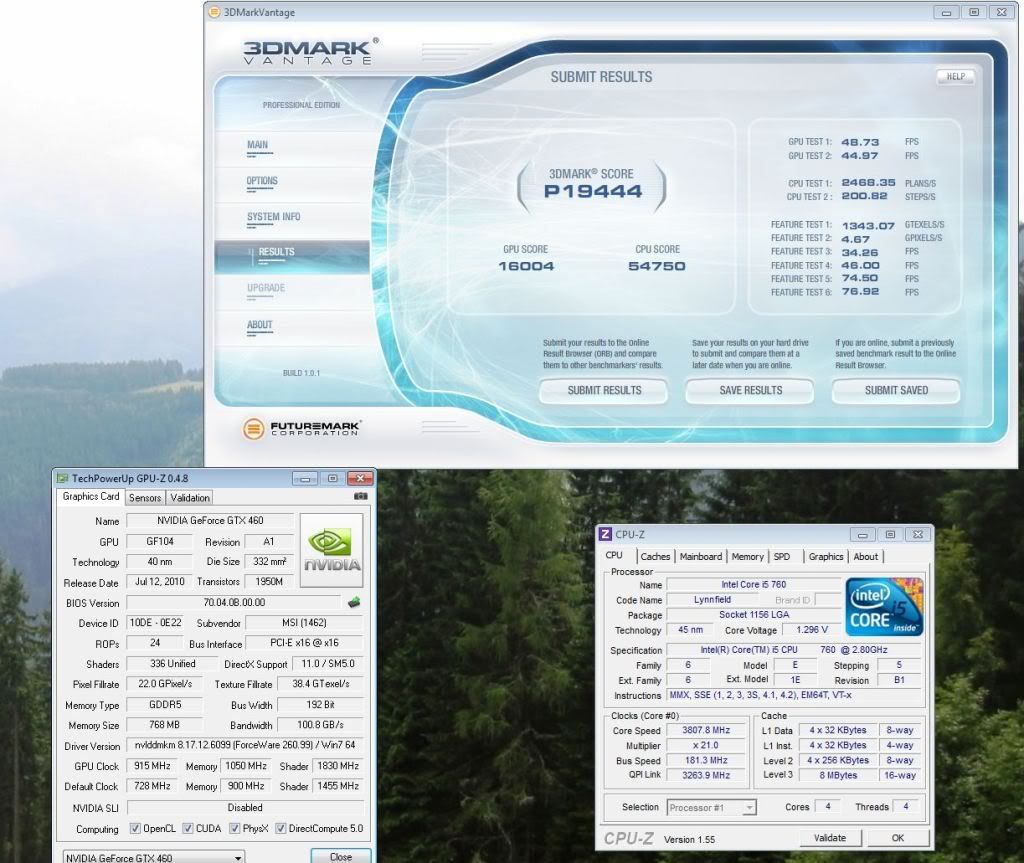Click the Device ID value 10DE - 0E22
Screen dimensions: 1024x863
pos(155,623)
